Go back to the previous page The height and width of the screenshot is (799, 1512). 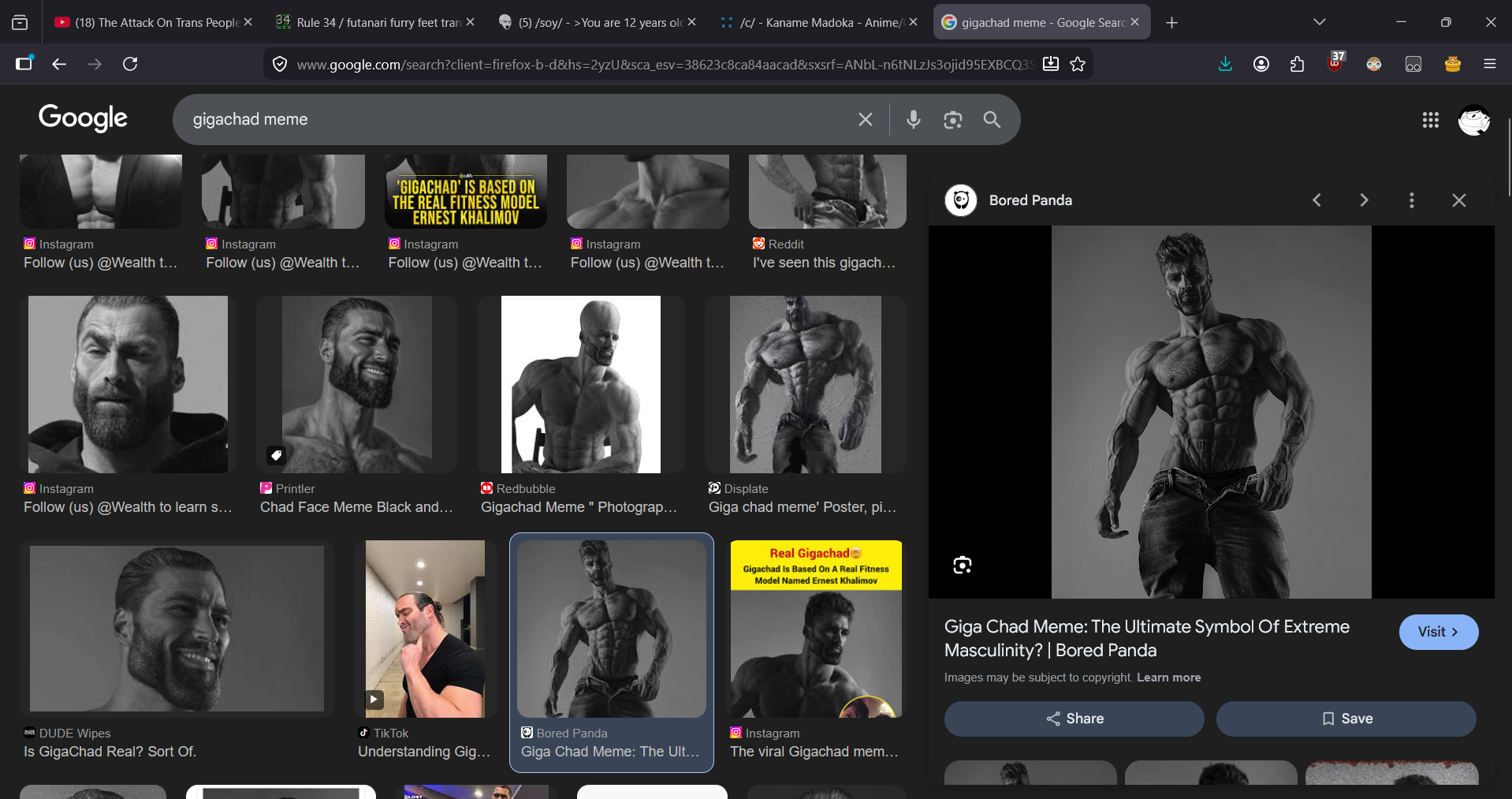coord(59,64)
